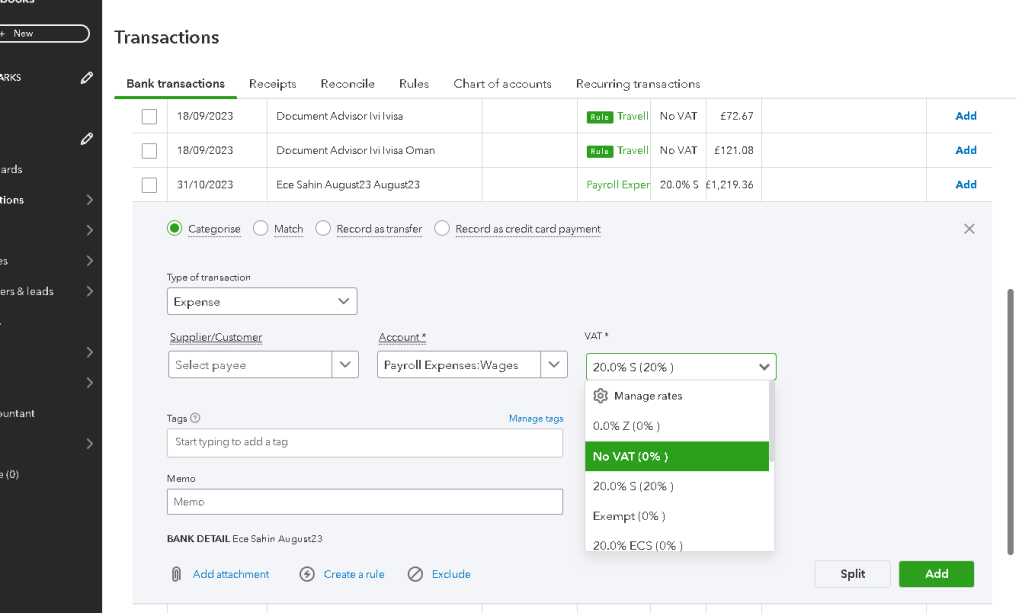Screen dimensions: 1022x613
Task: Switch to the Receipts tab
Action: coord(272,83)
